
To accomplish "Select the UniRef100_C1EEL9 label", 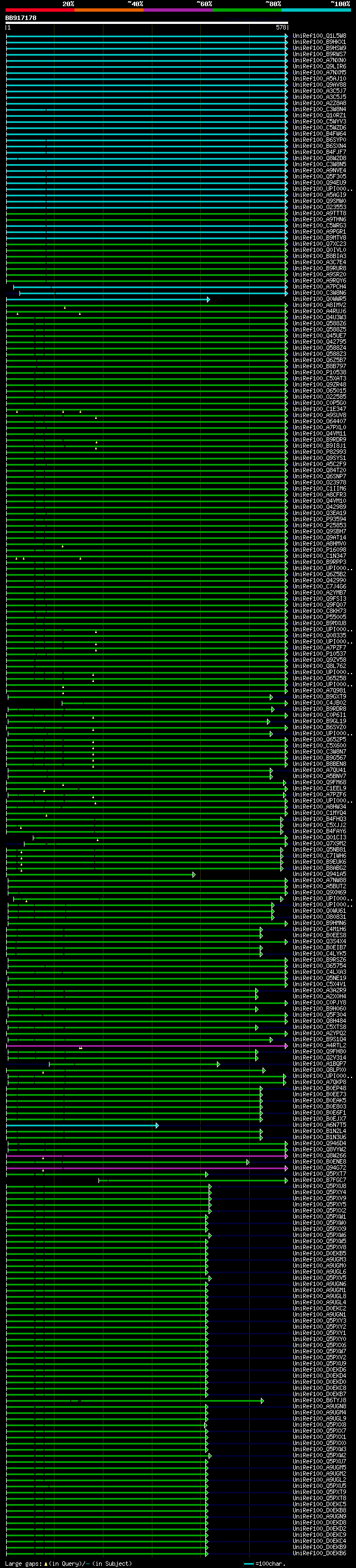I will click(319, 788).
